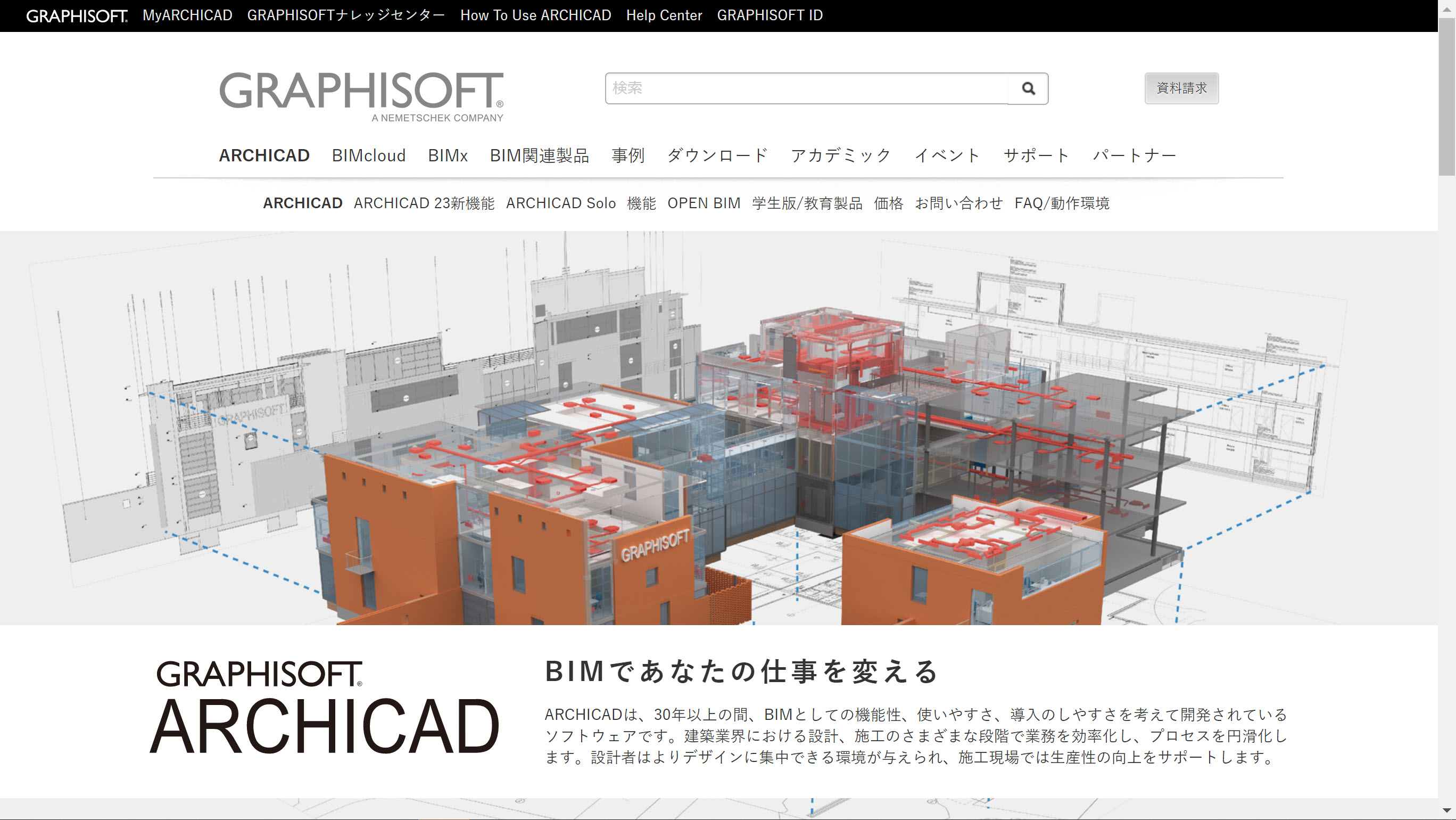
Task: Open the MyARCHICAD page
Action: (188, 15)
